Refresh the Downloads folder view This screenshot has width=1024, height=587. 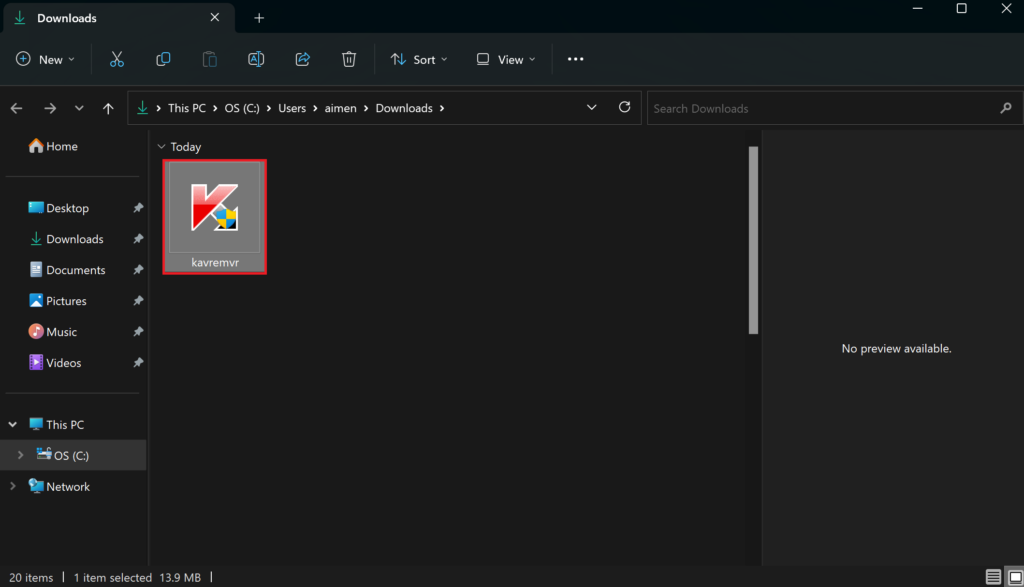(x=624, y=107)
